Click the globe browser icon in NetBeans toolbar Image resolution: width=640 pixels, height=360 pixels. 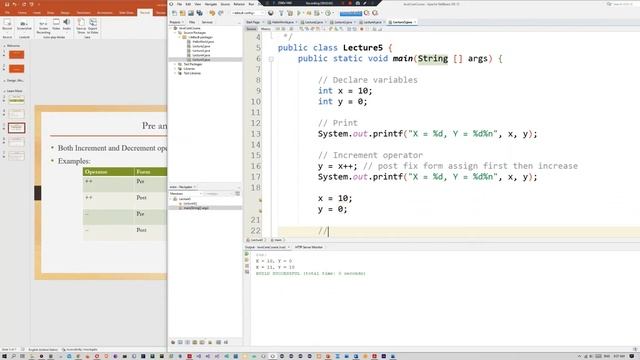click(271, 13)
